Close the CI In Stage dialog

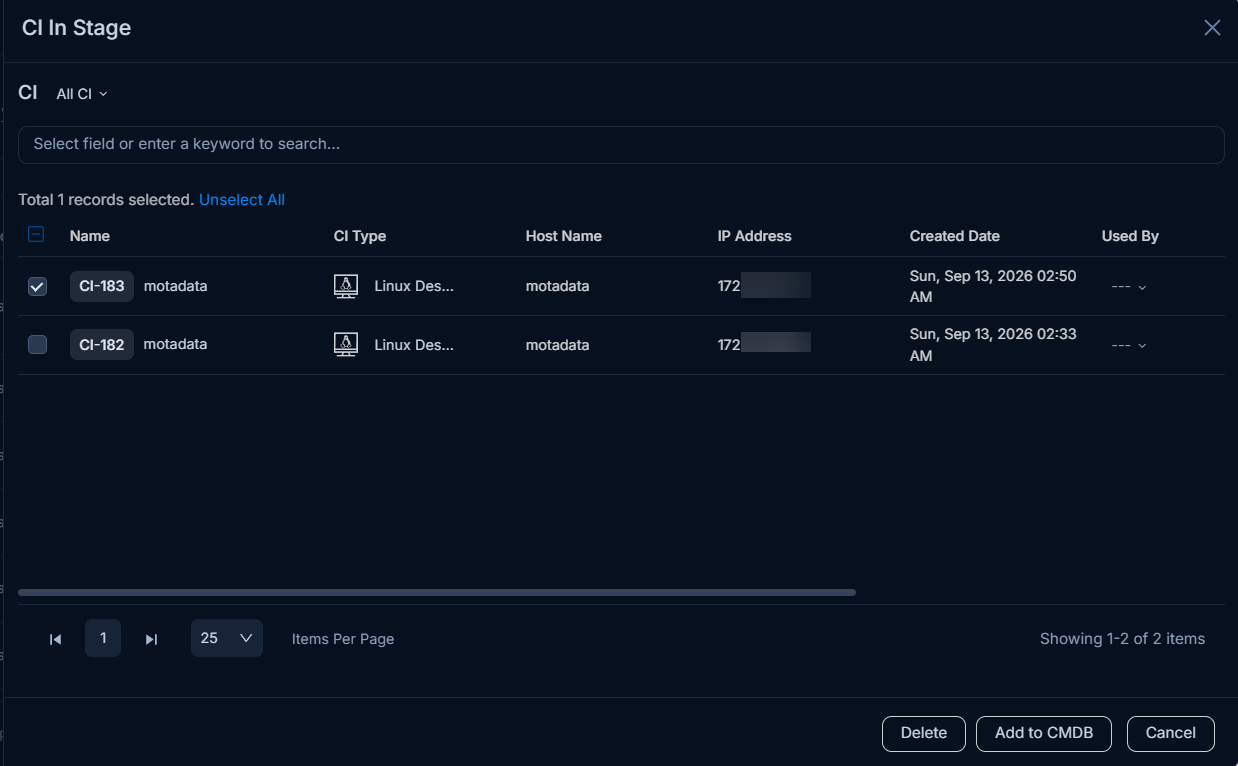click(x=1212, y=28)
